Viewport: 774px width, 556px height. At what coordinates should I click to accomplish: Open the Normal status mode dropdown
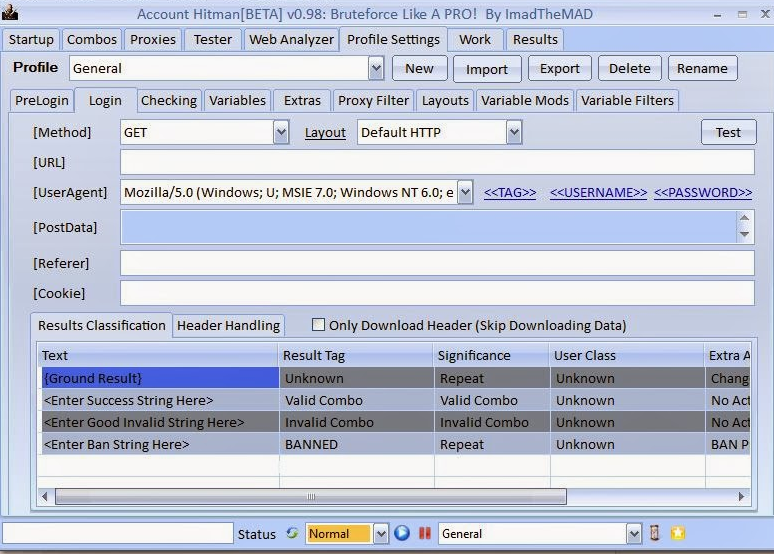(381, 533)
